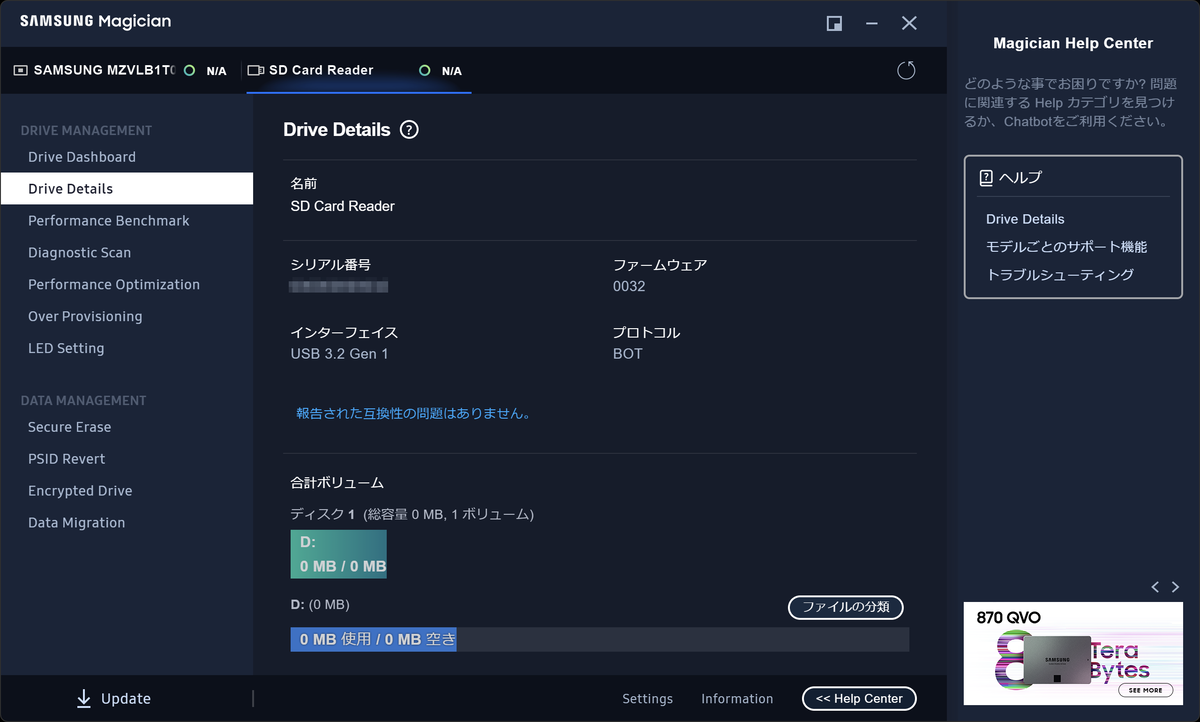Show the previous promotional banner
Image resolution: width=1200 pixels, height=722 pixels.
[x=1155, y=587]
